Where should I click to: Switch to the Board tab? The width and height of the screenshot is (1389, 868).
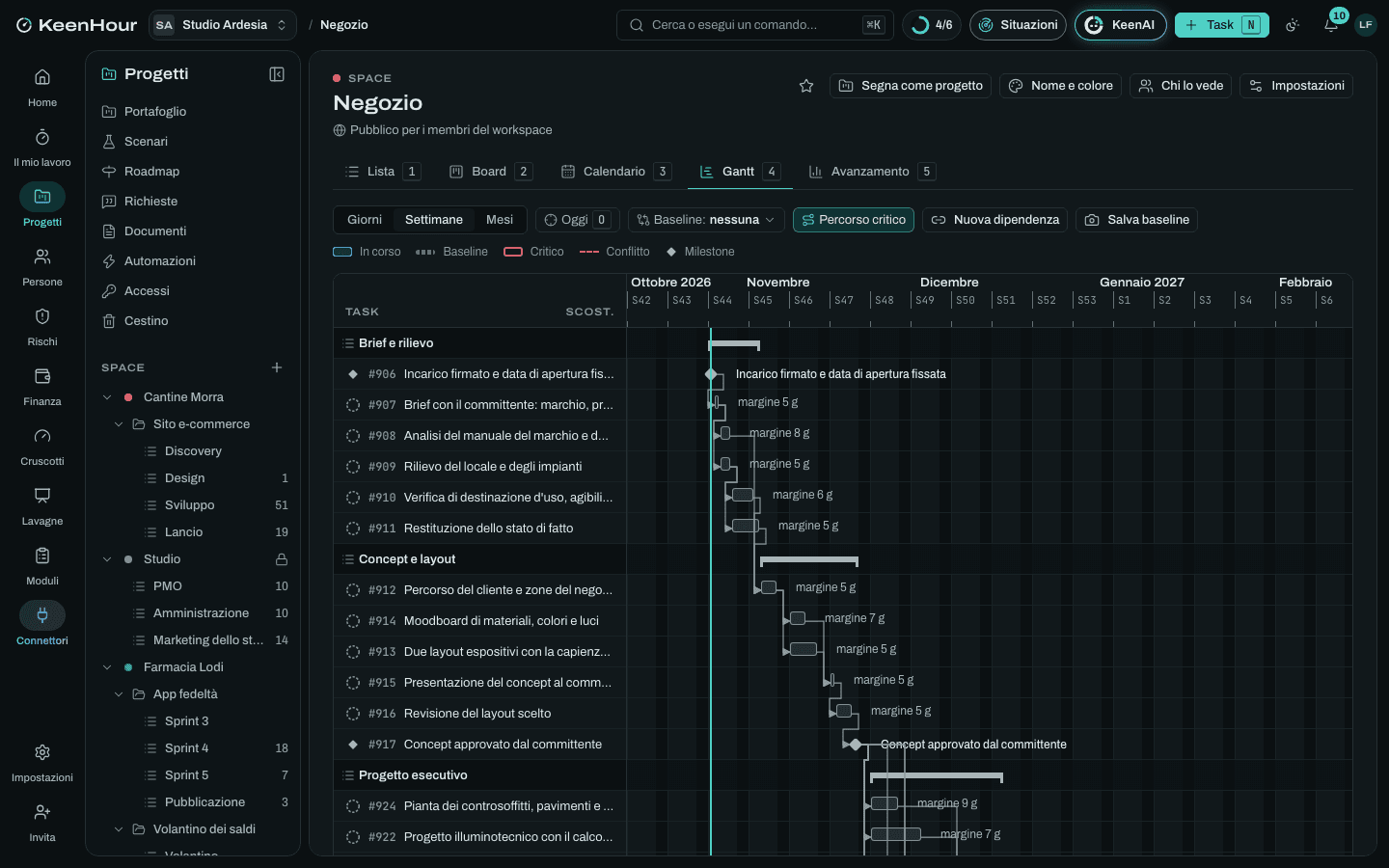(x=490, y=172)
